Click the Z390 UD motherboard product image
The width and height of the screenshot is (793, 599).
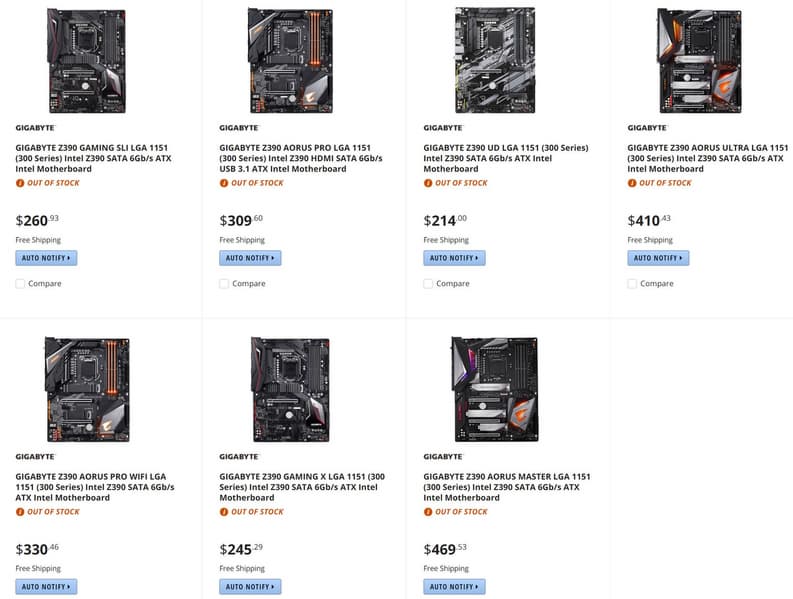coord(494,60)
